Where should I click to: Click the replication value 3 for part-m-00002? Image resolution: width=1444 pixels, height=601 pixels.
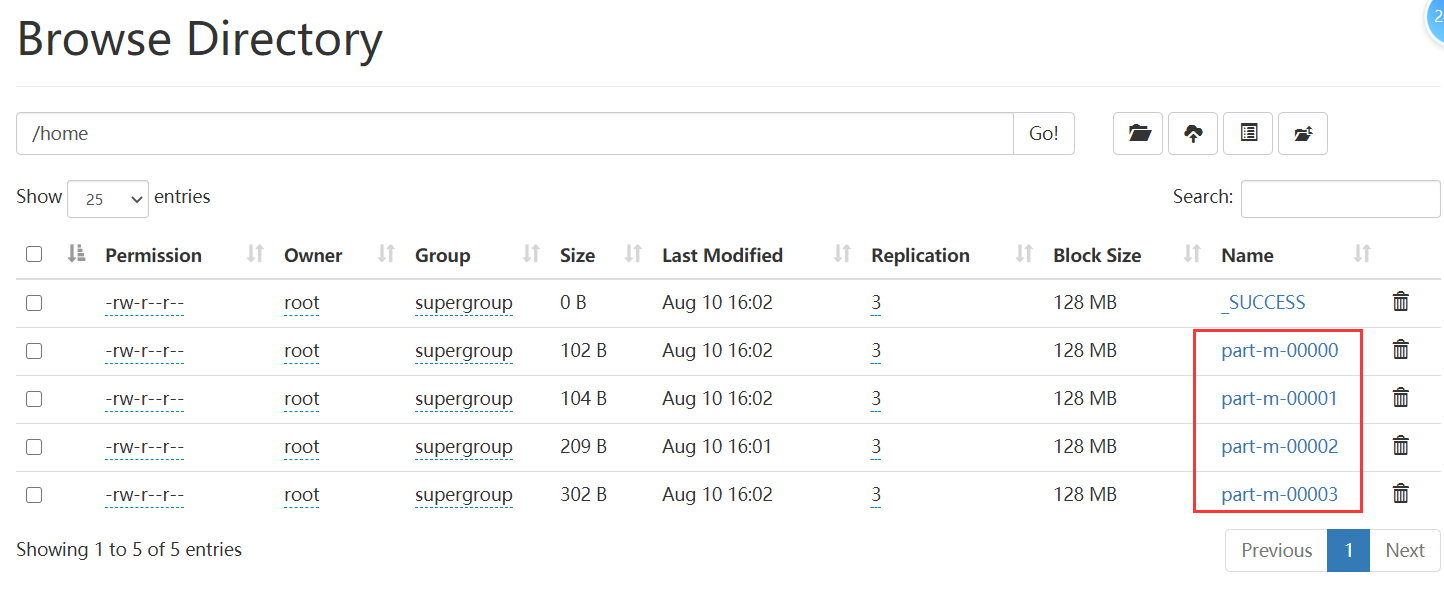[875, 447]
